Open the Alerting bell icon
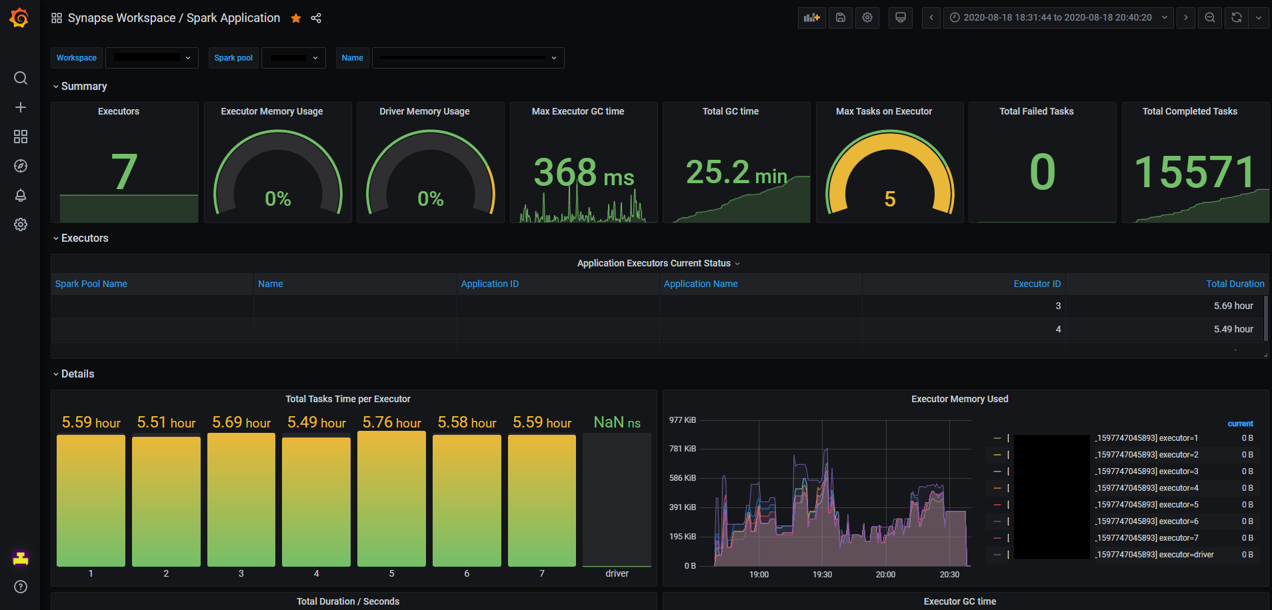Screen dimensions: 1272x610 click(20, 195)
